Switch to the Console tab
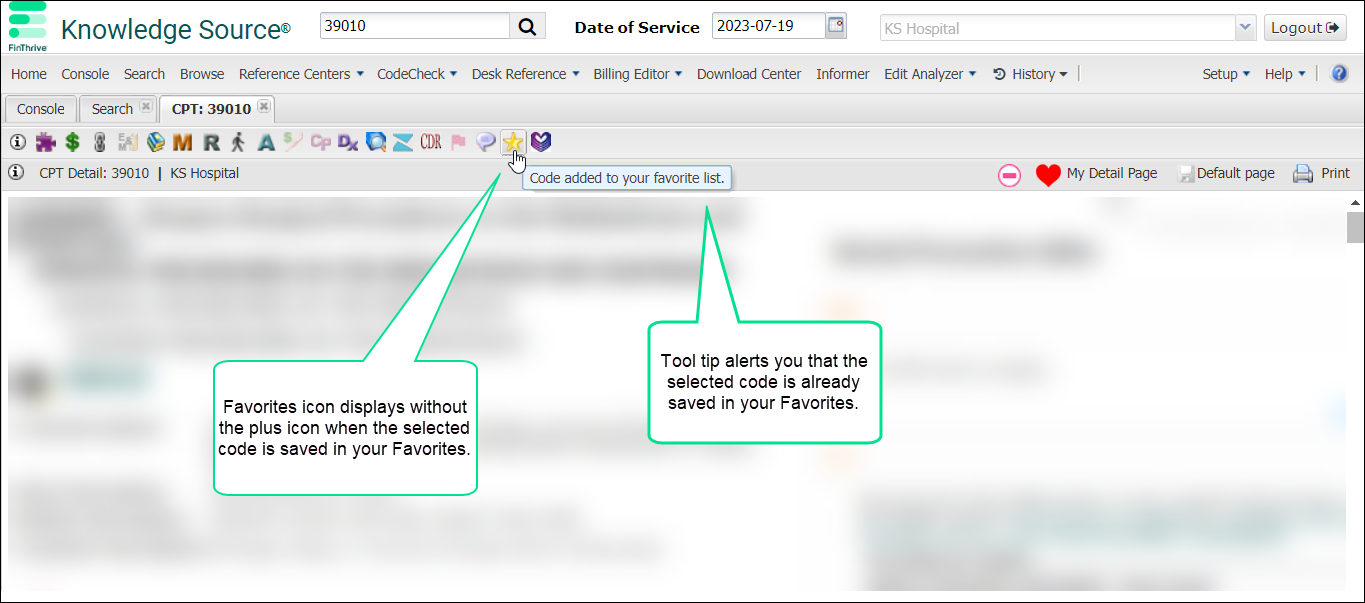Screen dimensions: 1365x603 point(41,109)
